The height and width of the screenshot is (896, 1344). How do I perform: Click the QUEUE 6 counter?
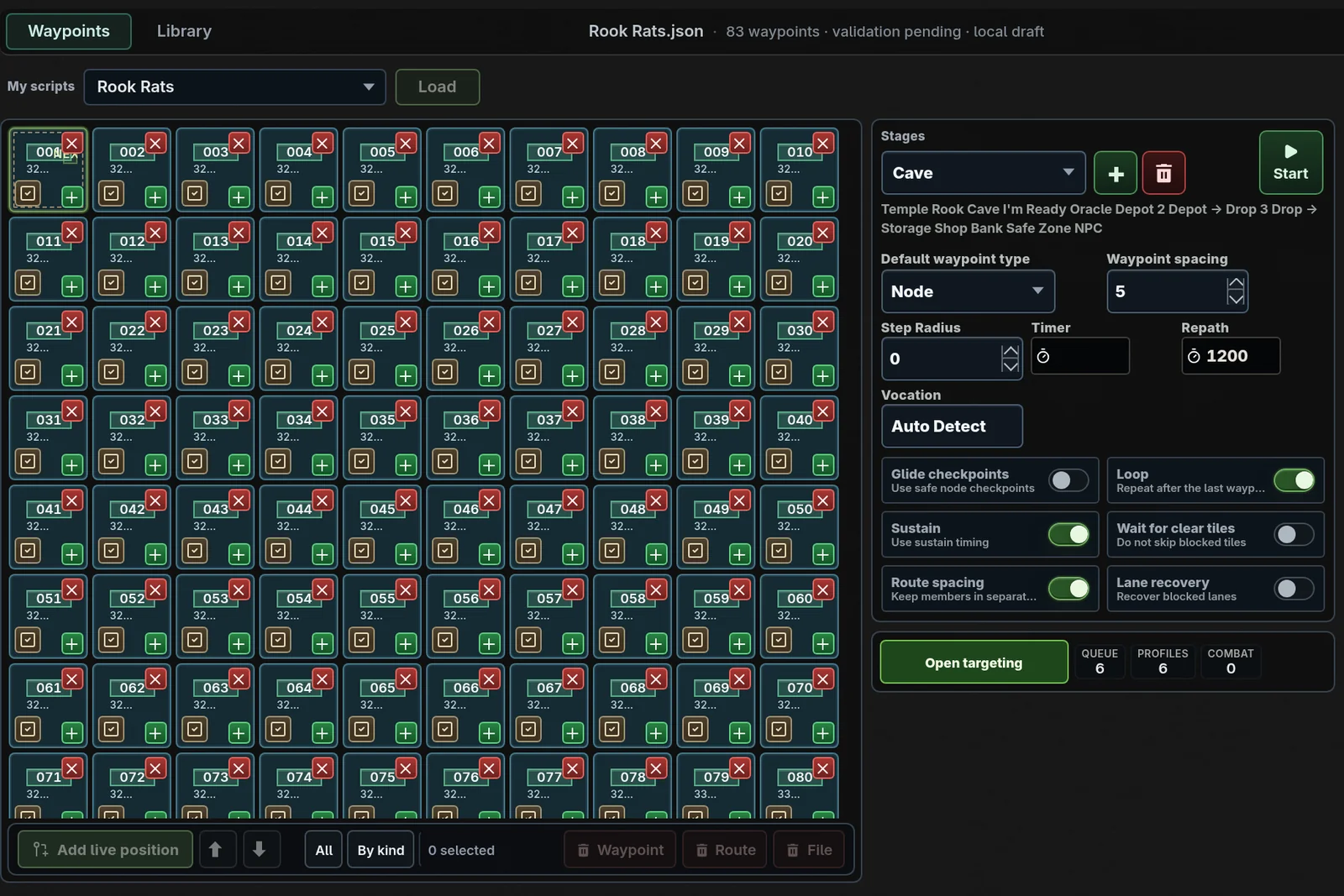tap(1099, 661)
